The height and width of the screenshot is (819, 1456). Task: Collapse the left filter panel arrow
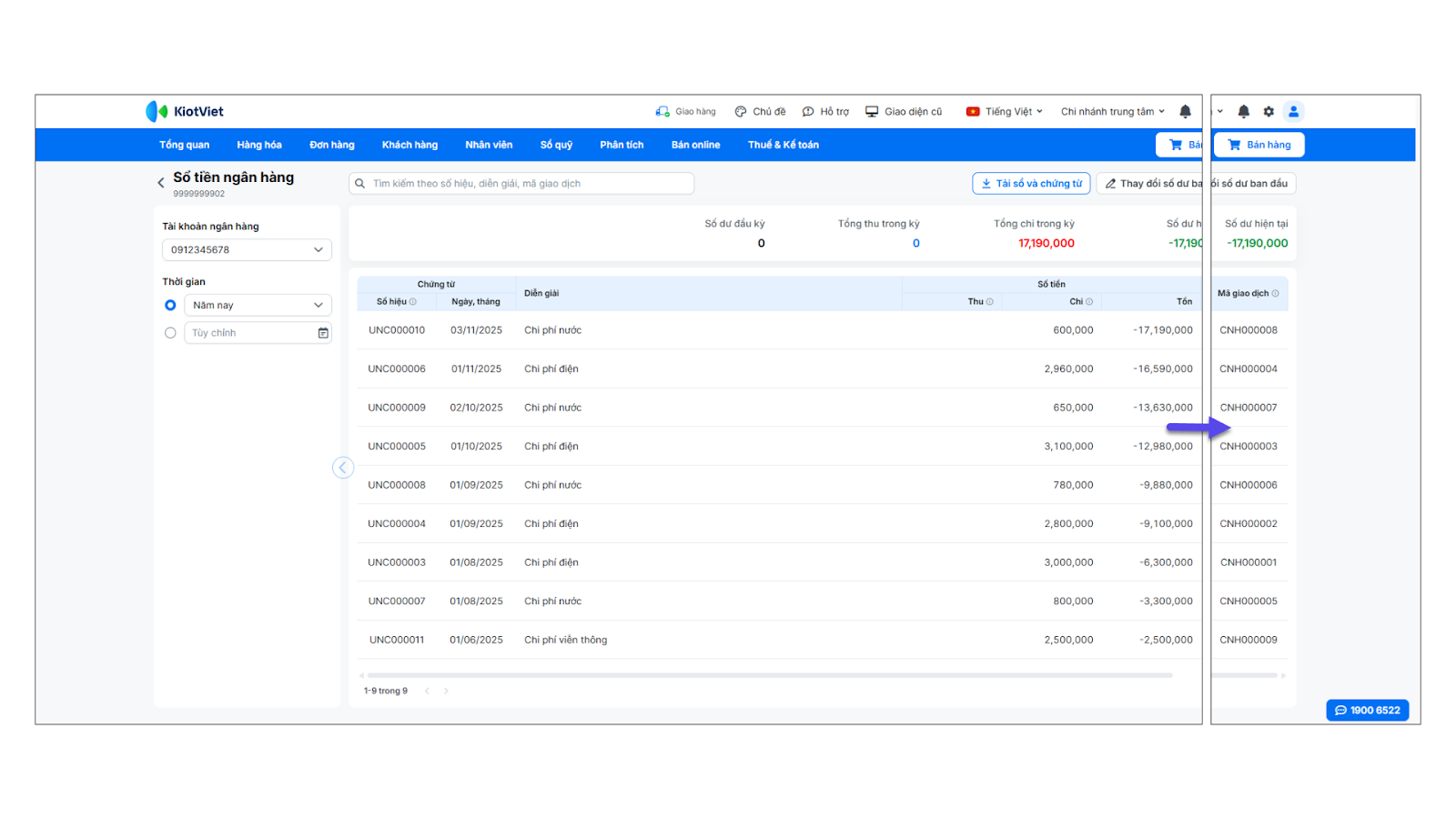343,468
